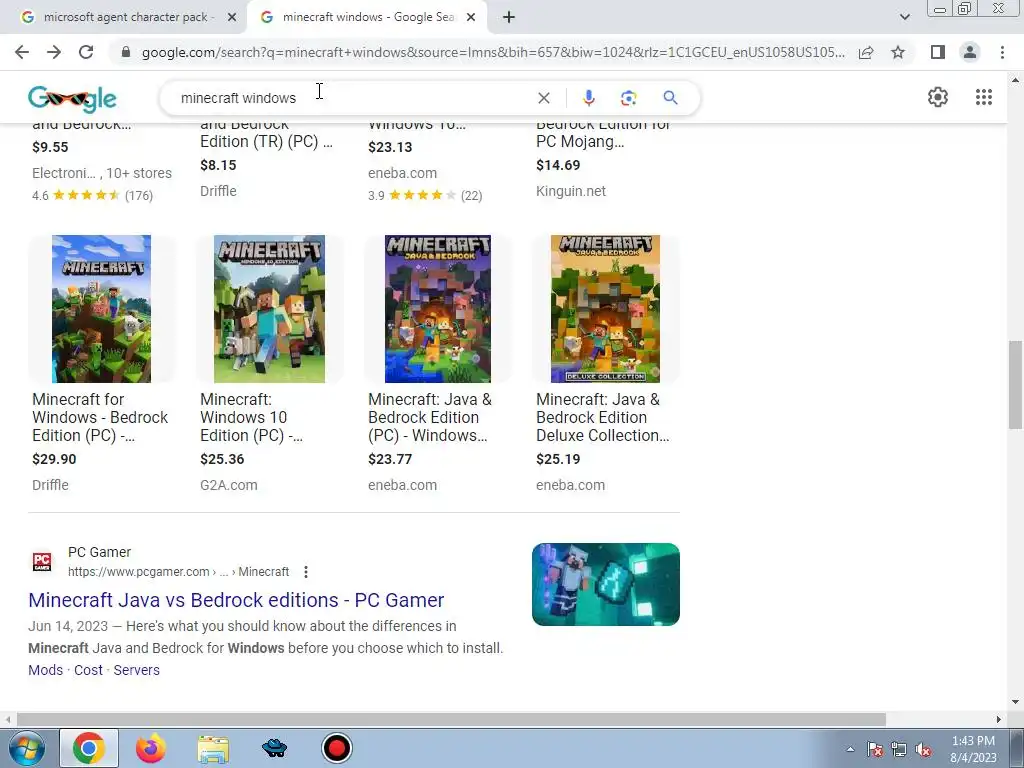Share this page from the address bar

click(x=866, y=52)
